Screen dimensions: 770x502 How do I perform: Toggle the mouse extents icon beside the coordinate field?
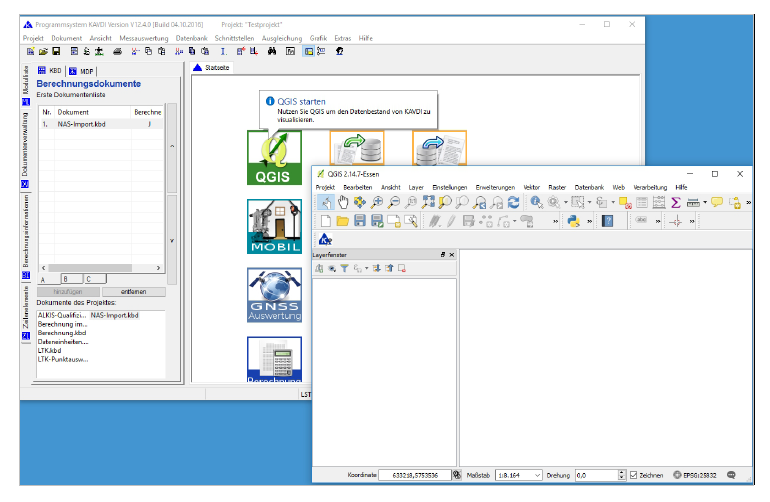tap(457, 475)
